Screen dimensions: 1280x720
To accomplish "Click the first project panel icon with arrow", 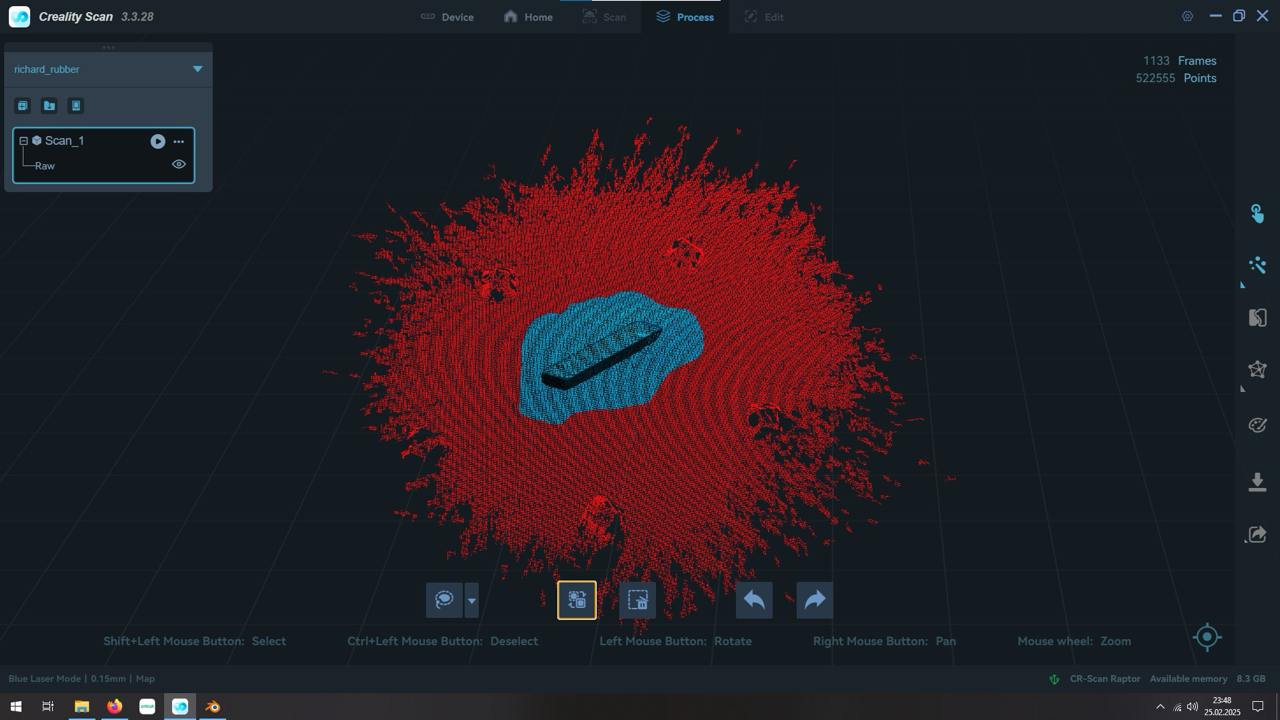I will pos(23,106).
